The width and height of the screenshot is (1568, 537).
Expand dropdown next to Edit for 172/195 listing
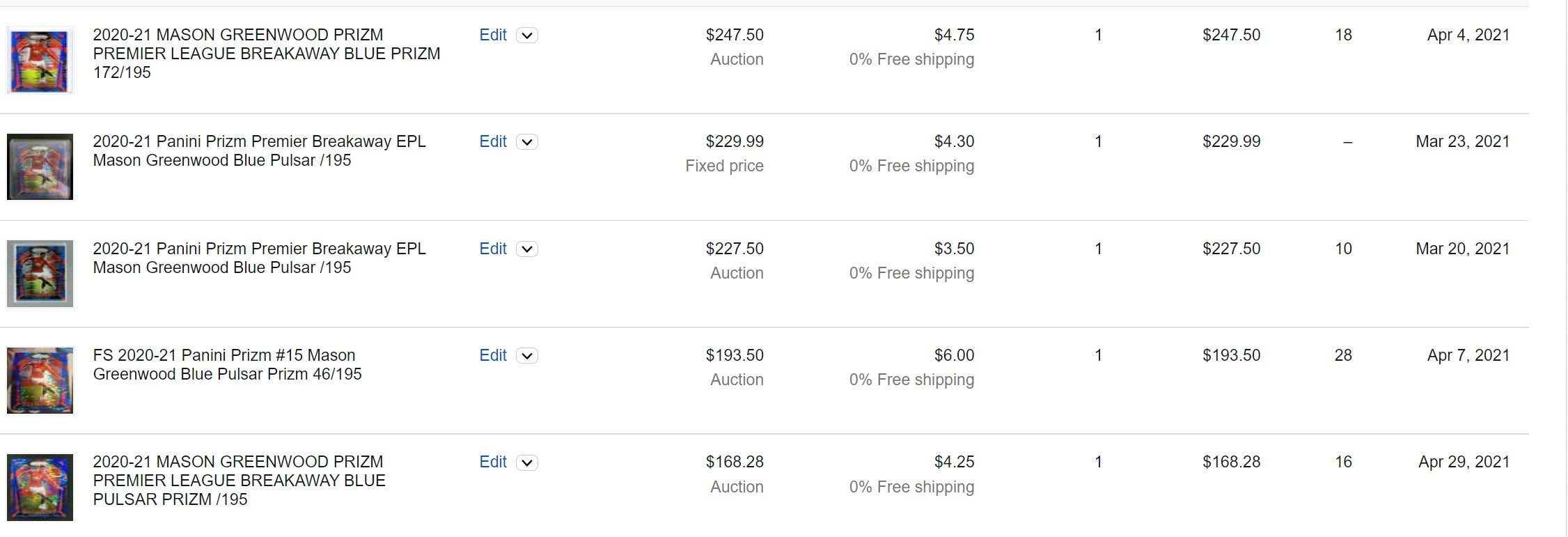[x=527, y=36]
